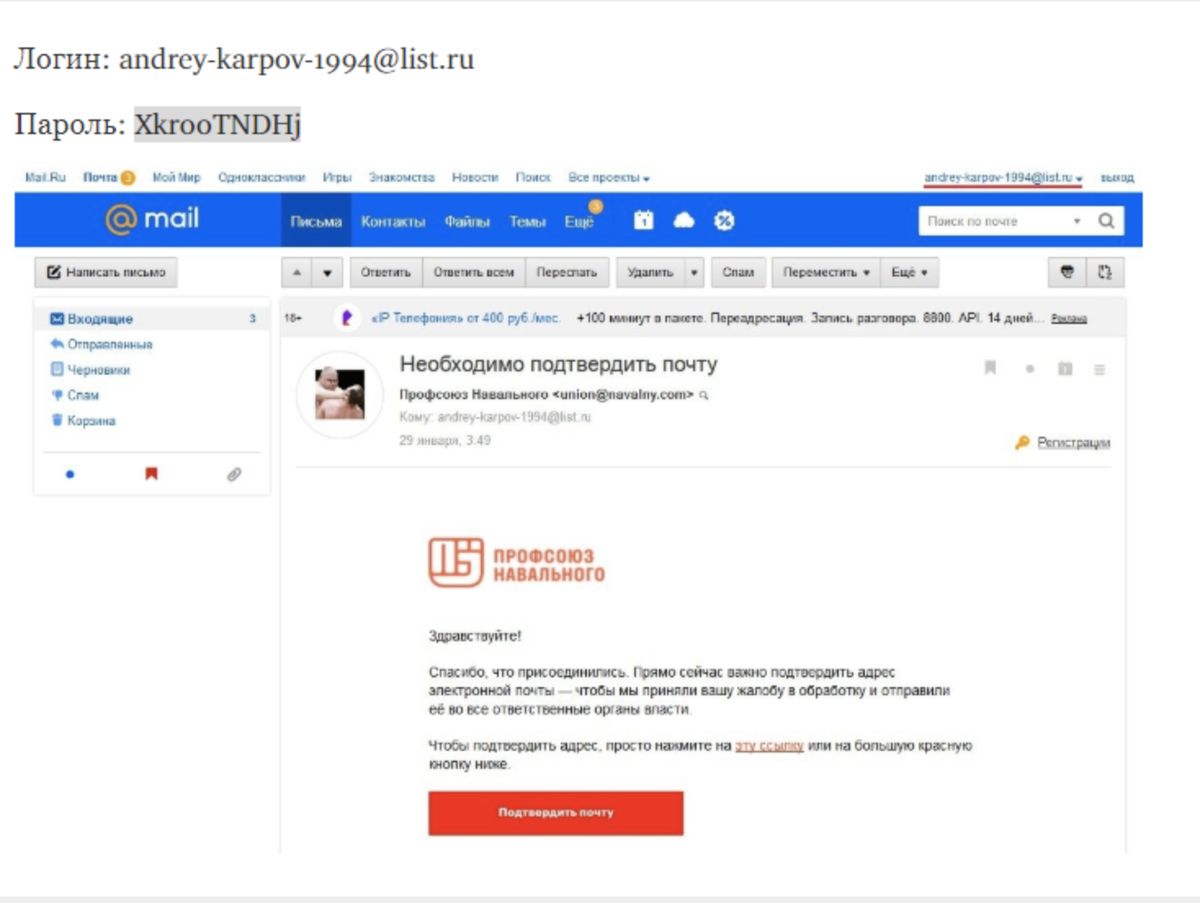1200x903 pixels.
Task: Flag the email with the bookmark icon
Action: click(989, 368)
